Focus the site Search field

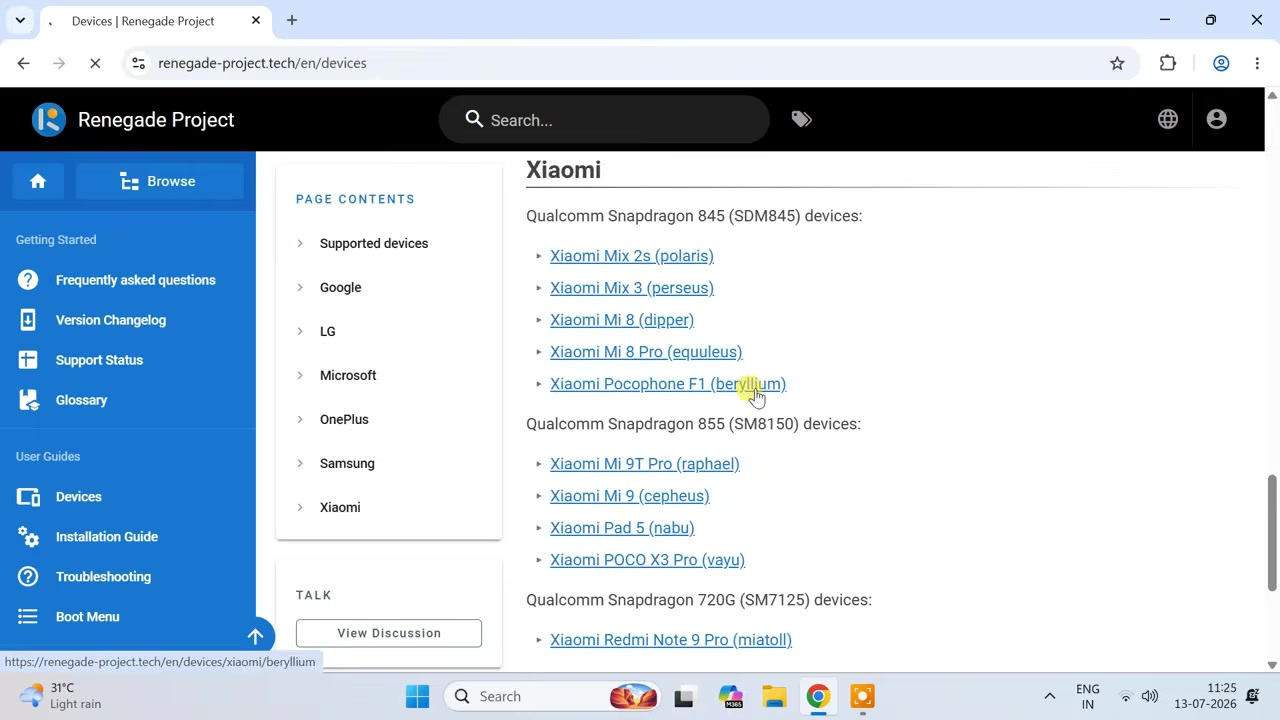tap(604, 120)
